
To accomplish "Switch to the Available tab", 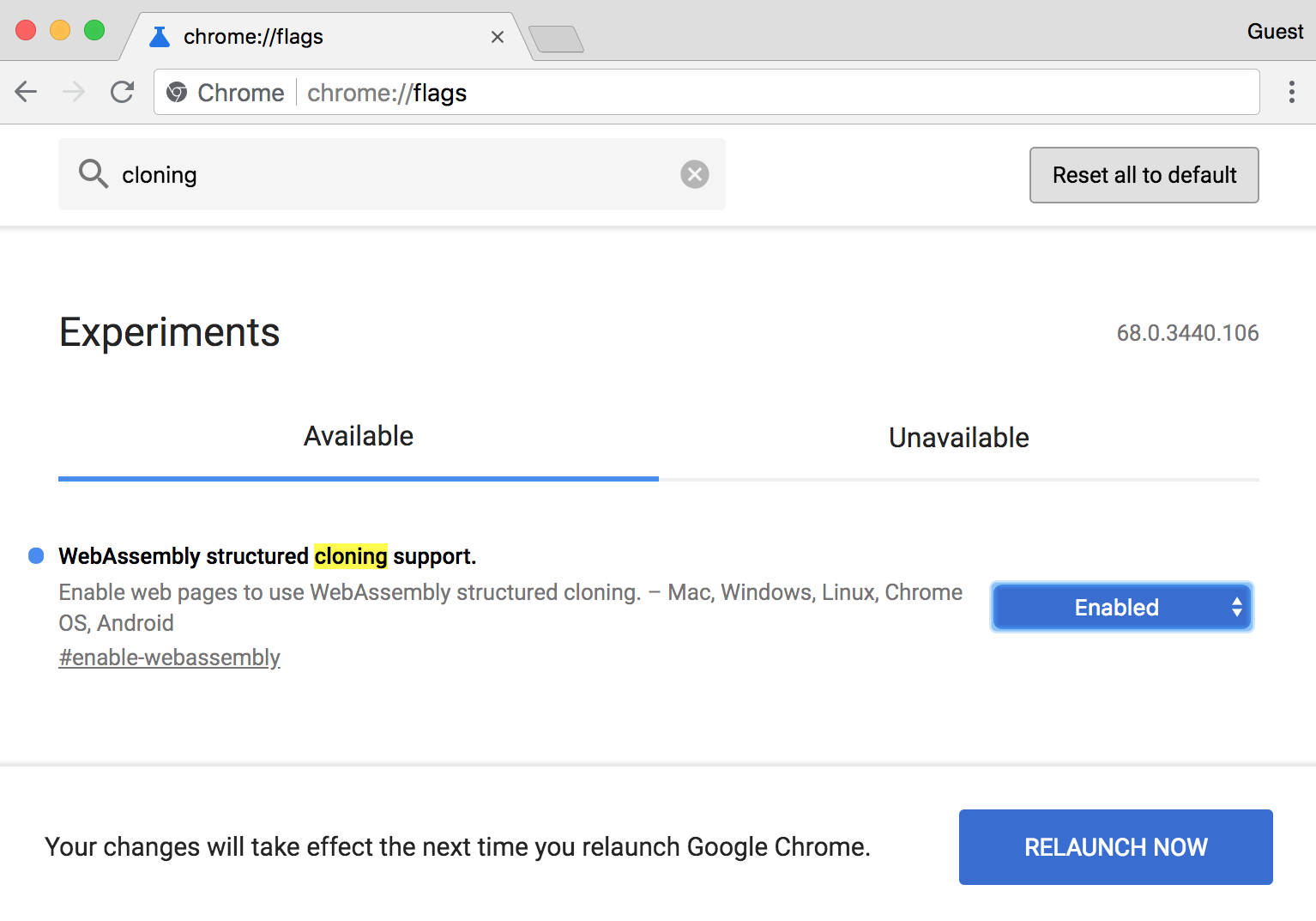I will (x=359, y=436).
